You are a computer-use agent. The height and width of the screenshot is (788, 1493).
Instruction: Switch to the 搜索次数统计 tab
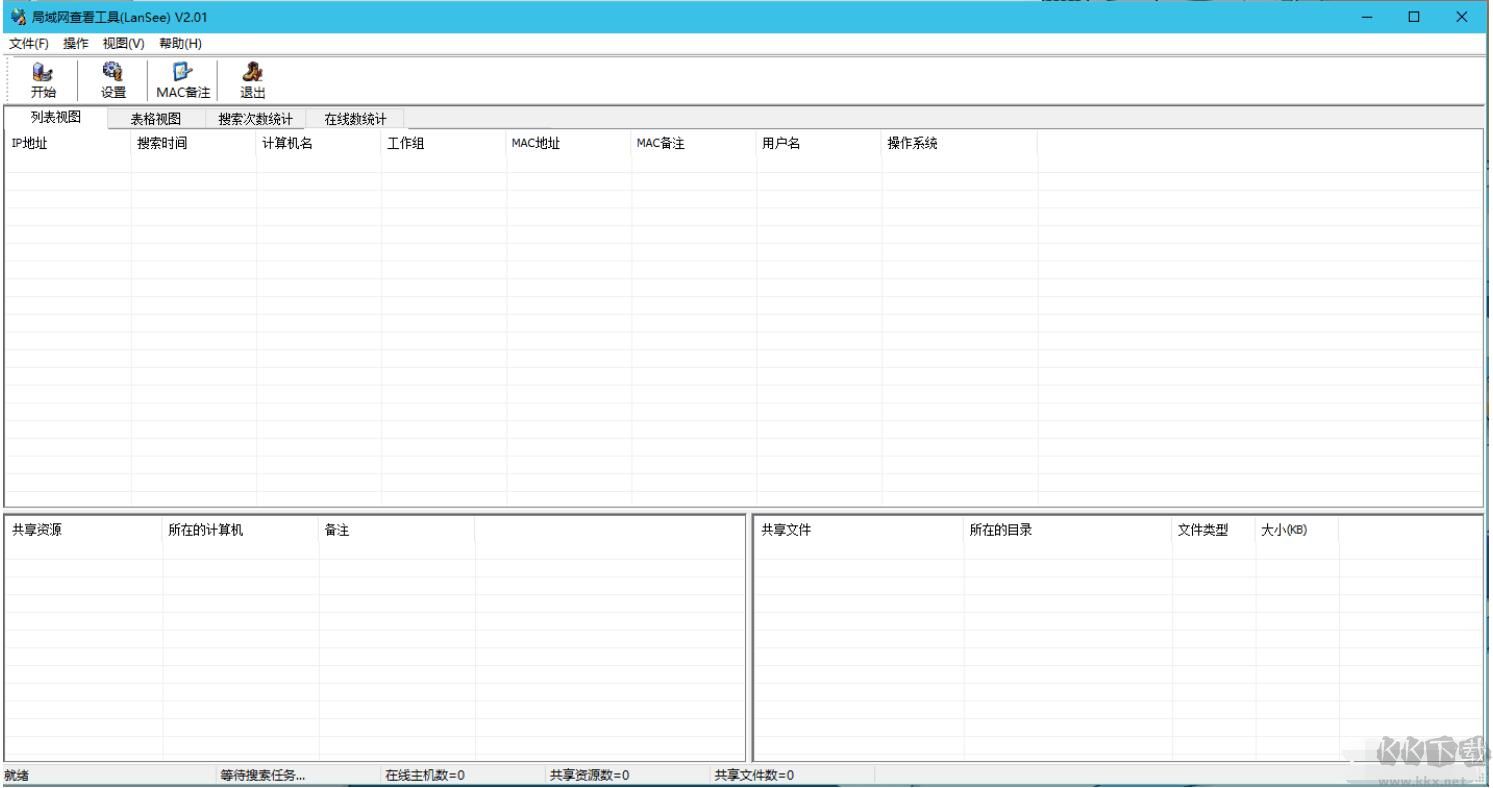256,119
